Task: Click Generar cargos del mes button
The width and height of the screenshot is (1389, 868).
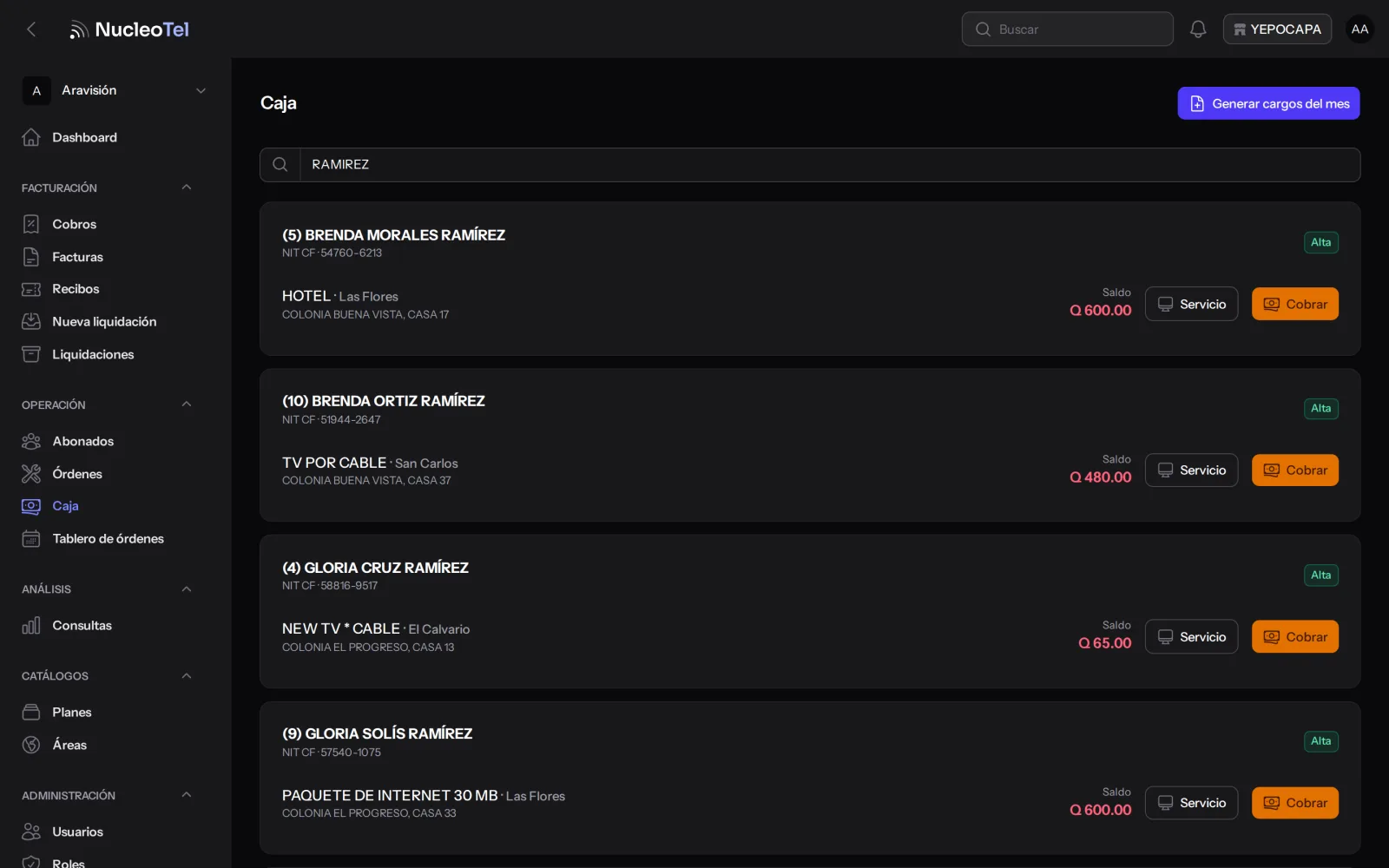Action: pyautogui.click(x=1268, y=103)
